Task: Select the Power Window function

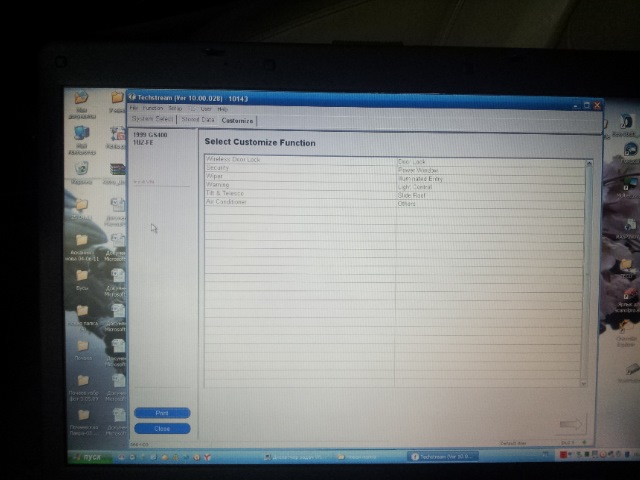Action: [490, 170]
